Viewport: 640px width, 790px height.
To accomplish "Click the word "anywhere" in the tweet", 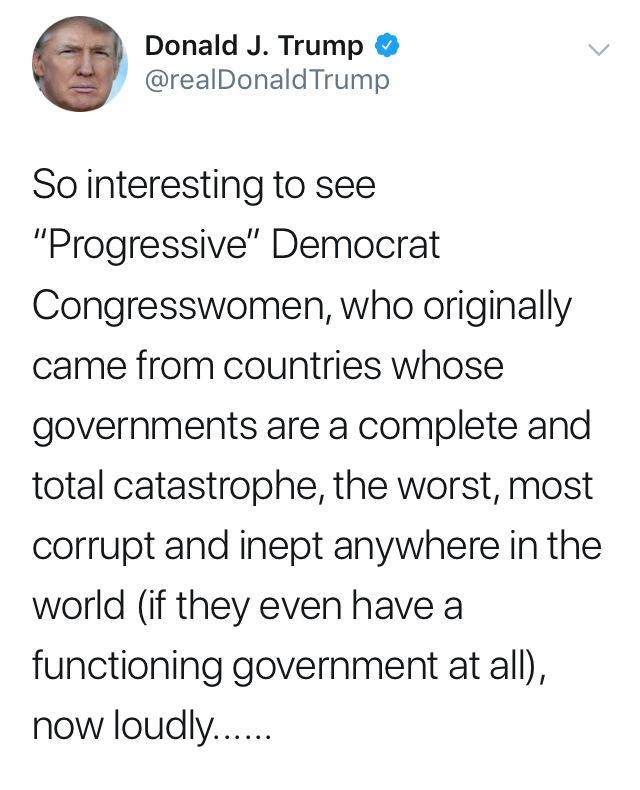I will [x=416, y=548].
